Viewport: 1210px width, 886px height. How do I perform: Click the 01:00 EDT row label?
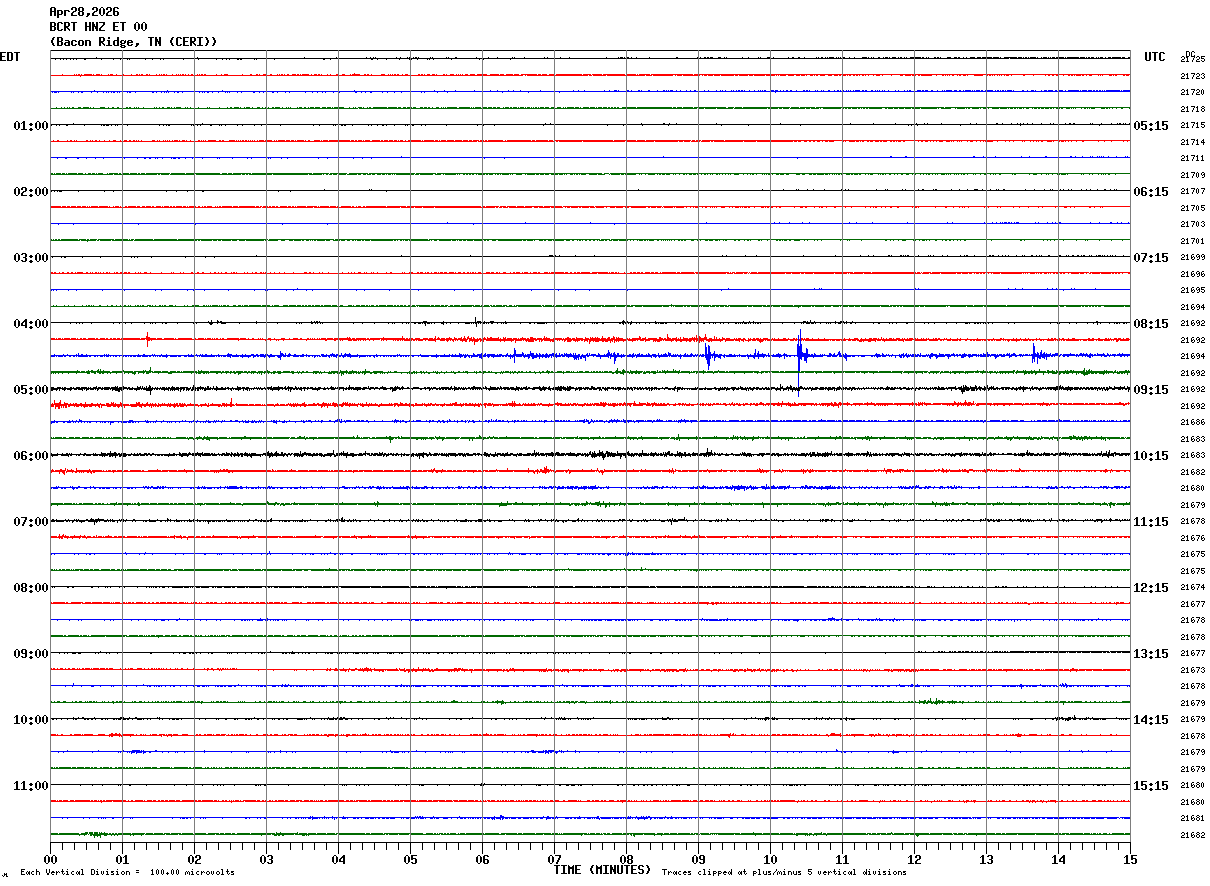click(30, 126)
